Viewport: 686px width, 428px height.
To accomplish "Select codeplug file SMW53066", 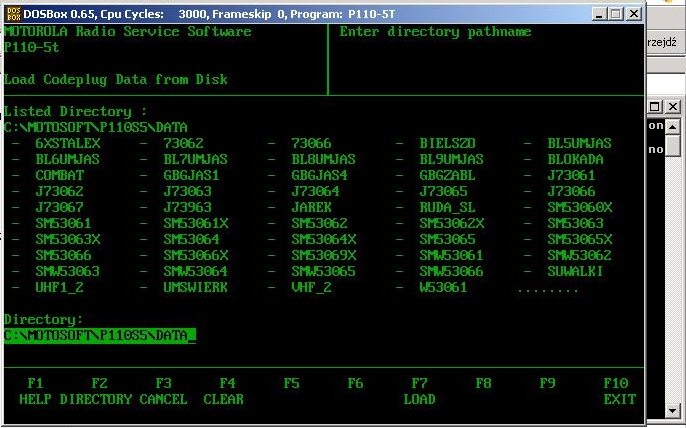I will 452,271.
